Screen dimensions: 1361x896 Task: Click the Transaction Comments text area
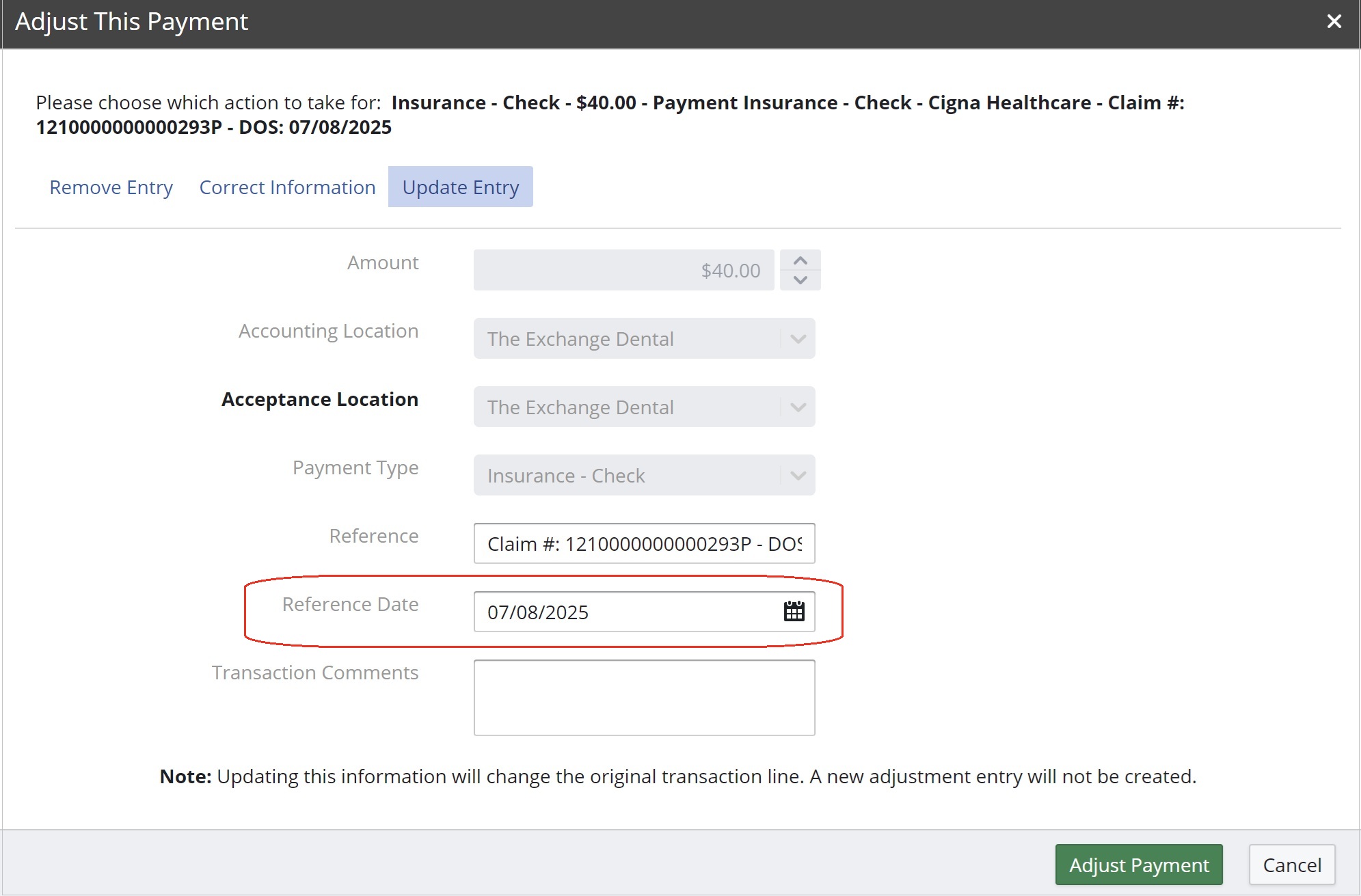(x=644, y=697)
